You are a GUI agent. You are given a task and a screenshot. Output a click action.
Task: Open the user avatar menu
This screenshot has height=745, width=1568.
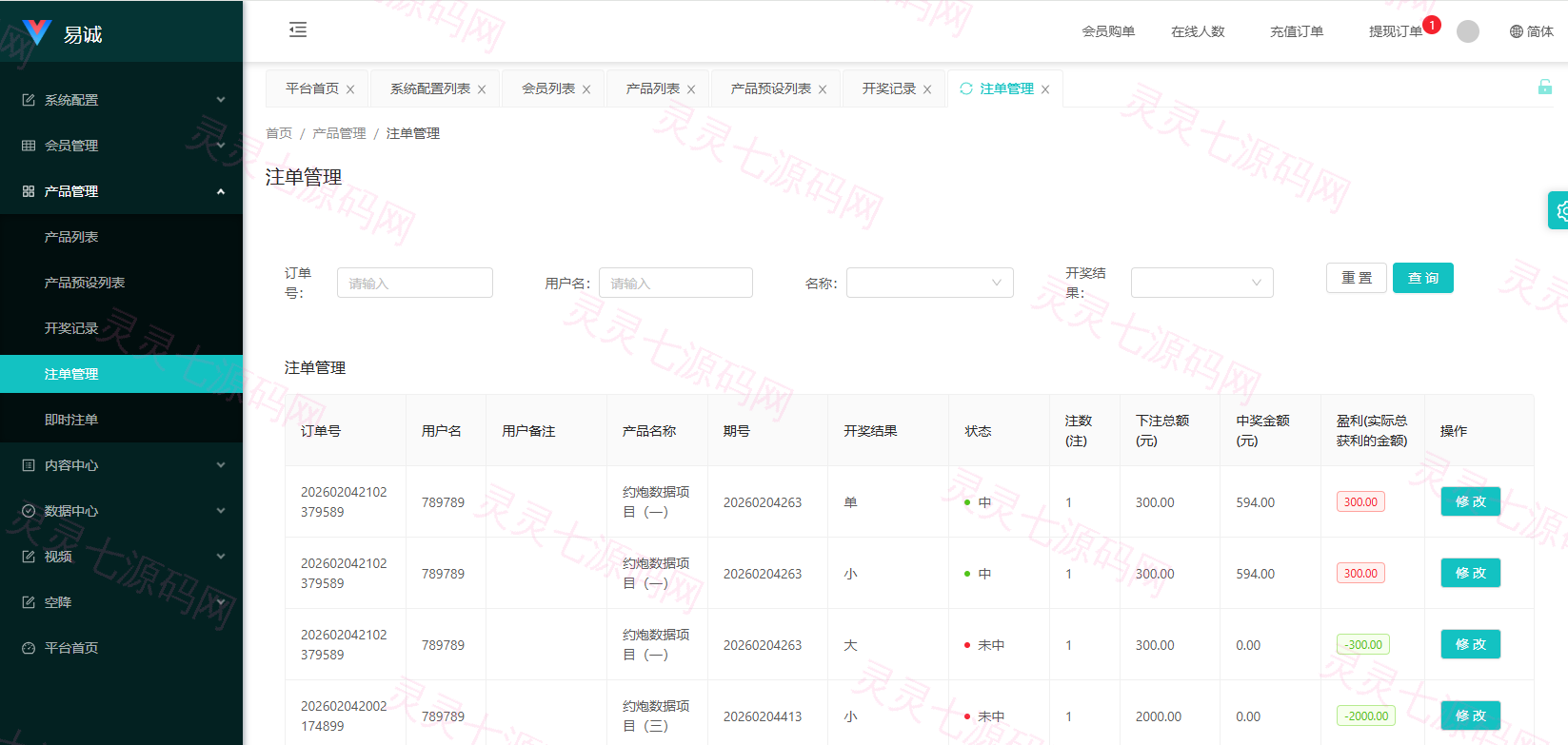point(1468,31)
